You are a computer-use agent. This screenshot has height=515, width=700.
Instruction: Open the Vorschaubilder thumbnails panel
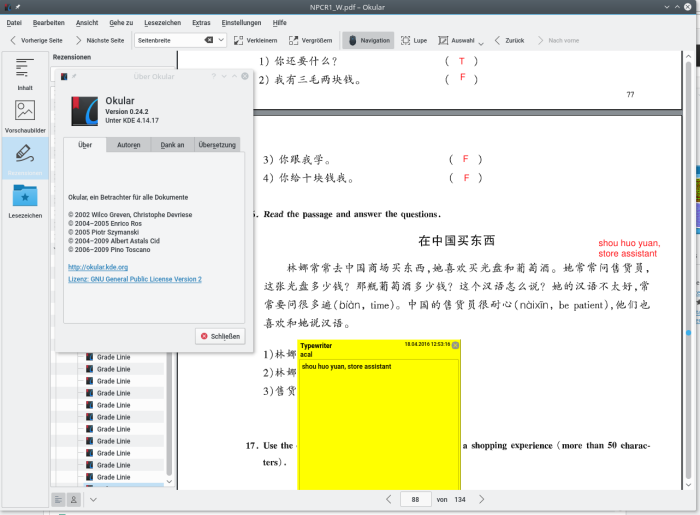(25, 116)
